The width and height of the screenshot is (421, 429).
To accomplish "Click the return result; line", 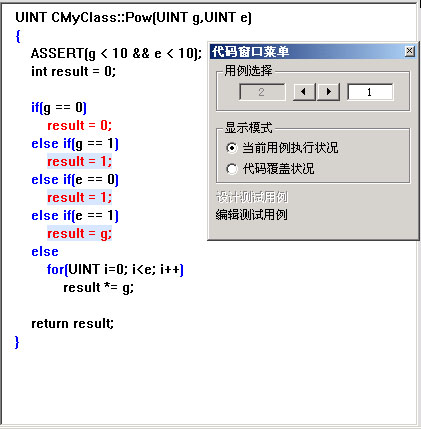I will pyautogui.click(x=72, y=323).
